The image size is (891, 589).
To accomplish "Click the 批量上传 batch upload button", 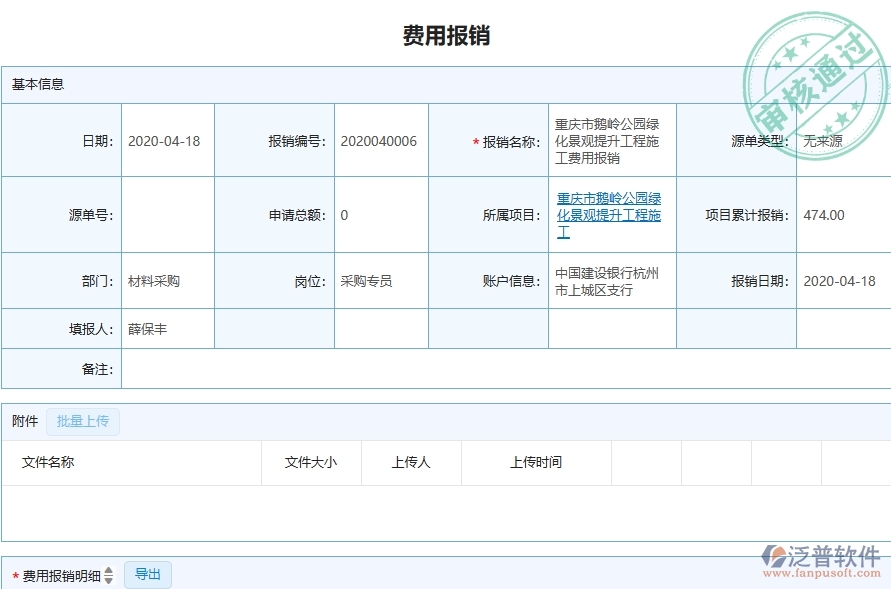I will (x=84, y=421).
